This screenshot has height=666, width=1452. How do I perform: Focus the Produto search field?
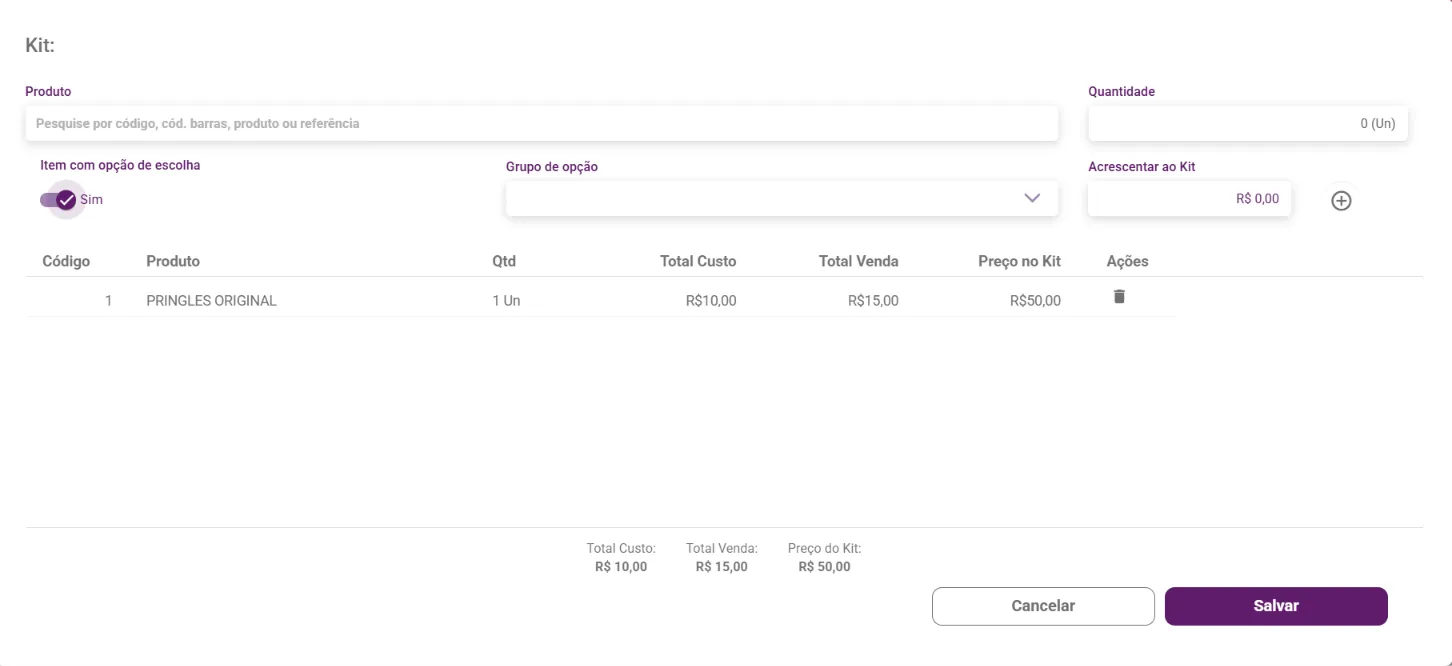541,124
